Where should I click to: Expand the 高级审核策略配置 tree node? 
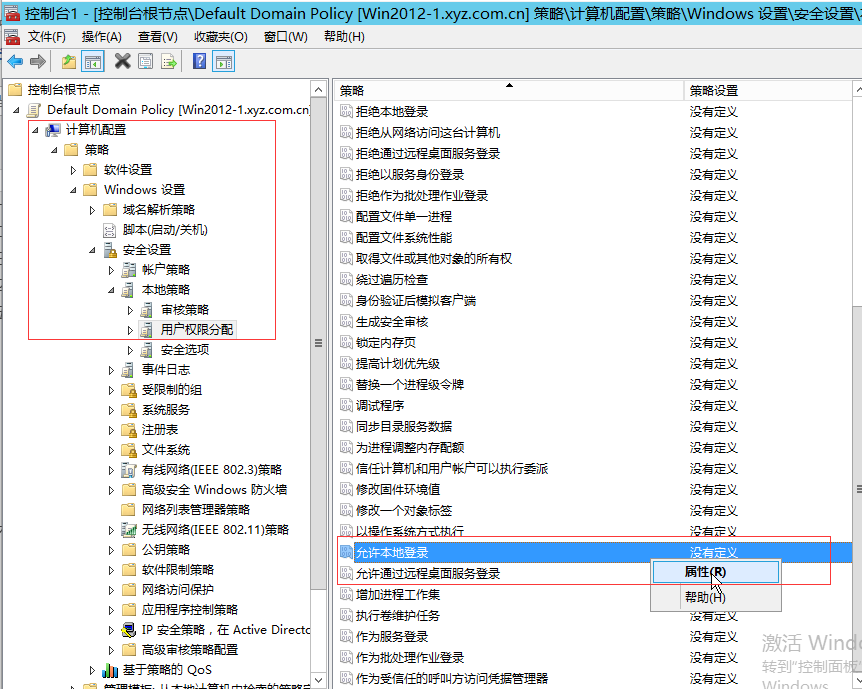click(111, 650)
